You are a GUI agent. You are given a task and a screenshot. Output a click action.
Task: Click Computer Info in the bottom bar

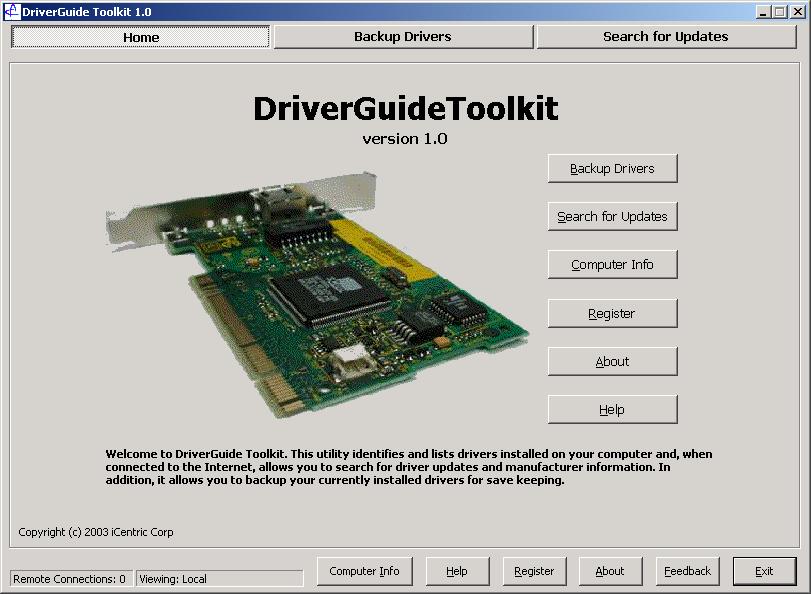(x=365, y=571)
